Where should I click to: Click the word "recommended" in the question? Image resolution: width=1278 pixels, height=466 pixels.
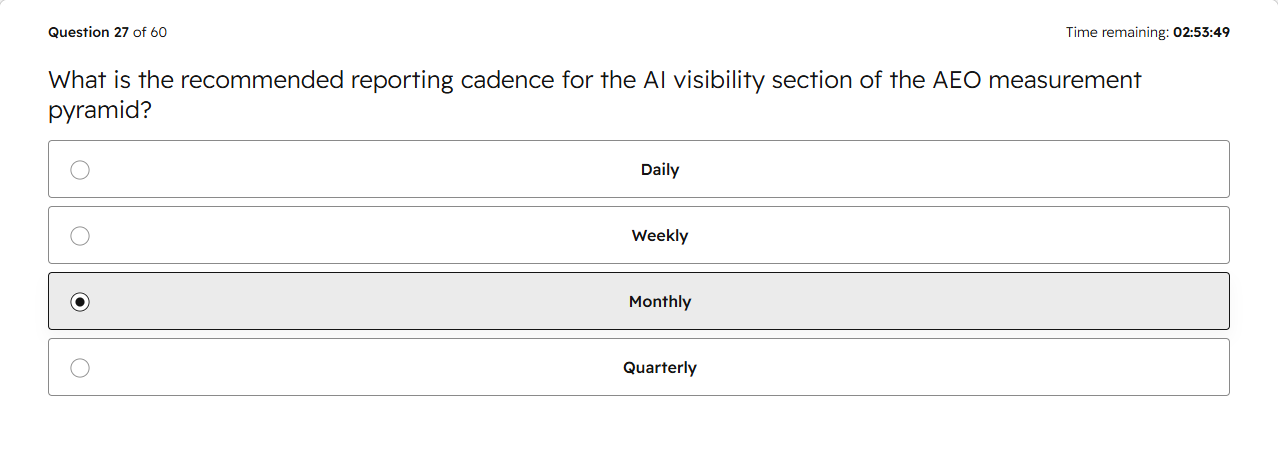(261, 80)
